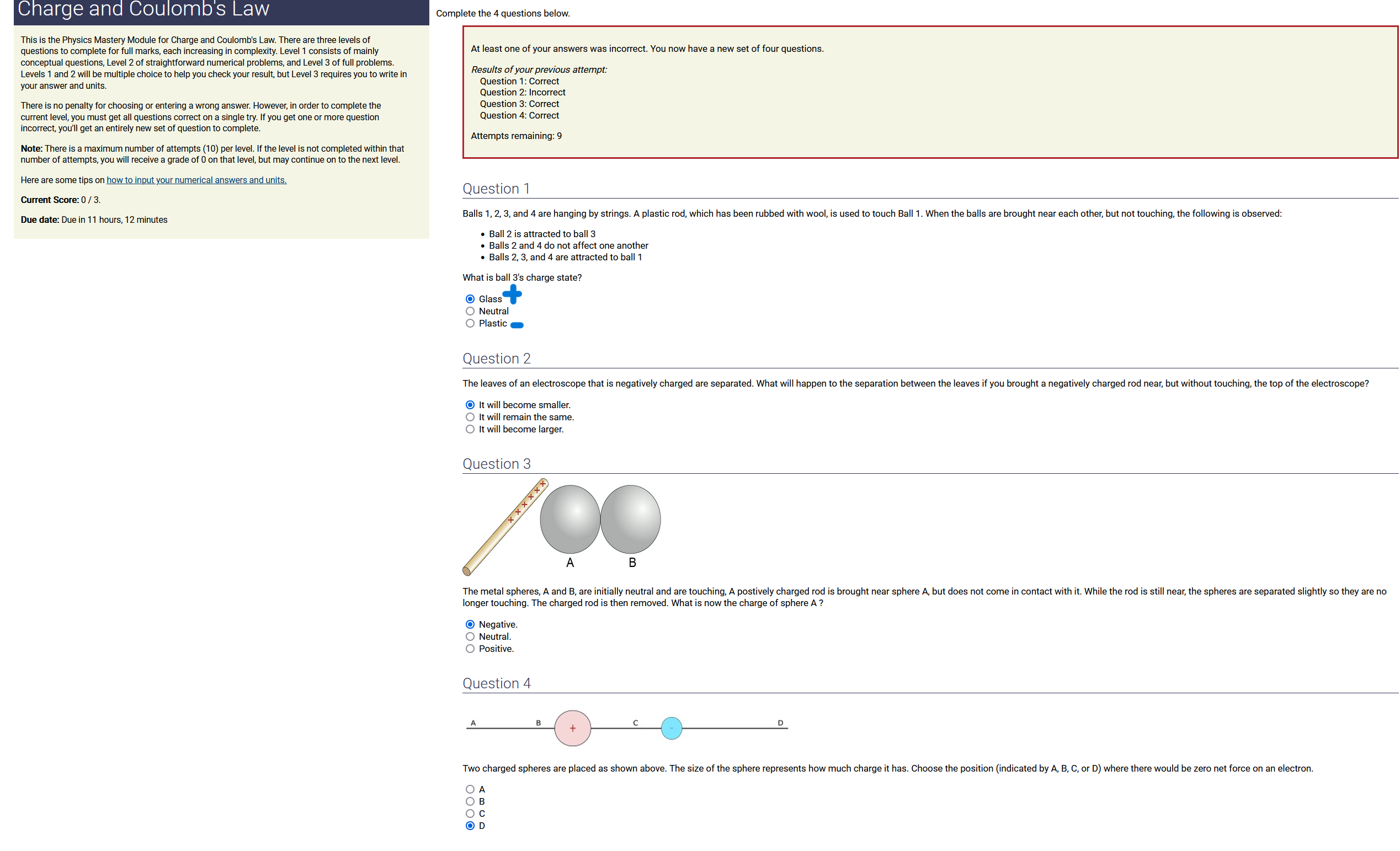Select the Glass radio option
The image size is (1400, 851).
click(x=470, y=299)
